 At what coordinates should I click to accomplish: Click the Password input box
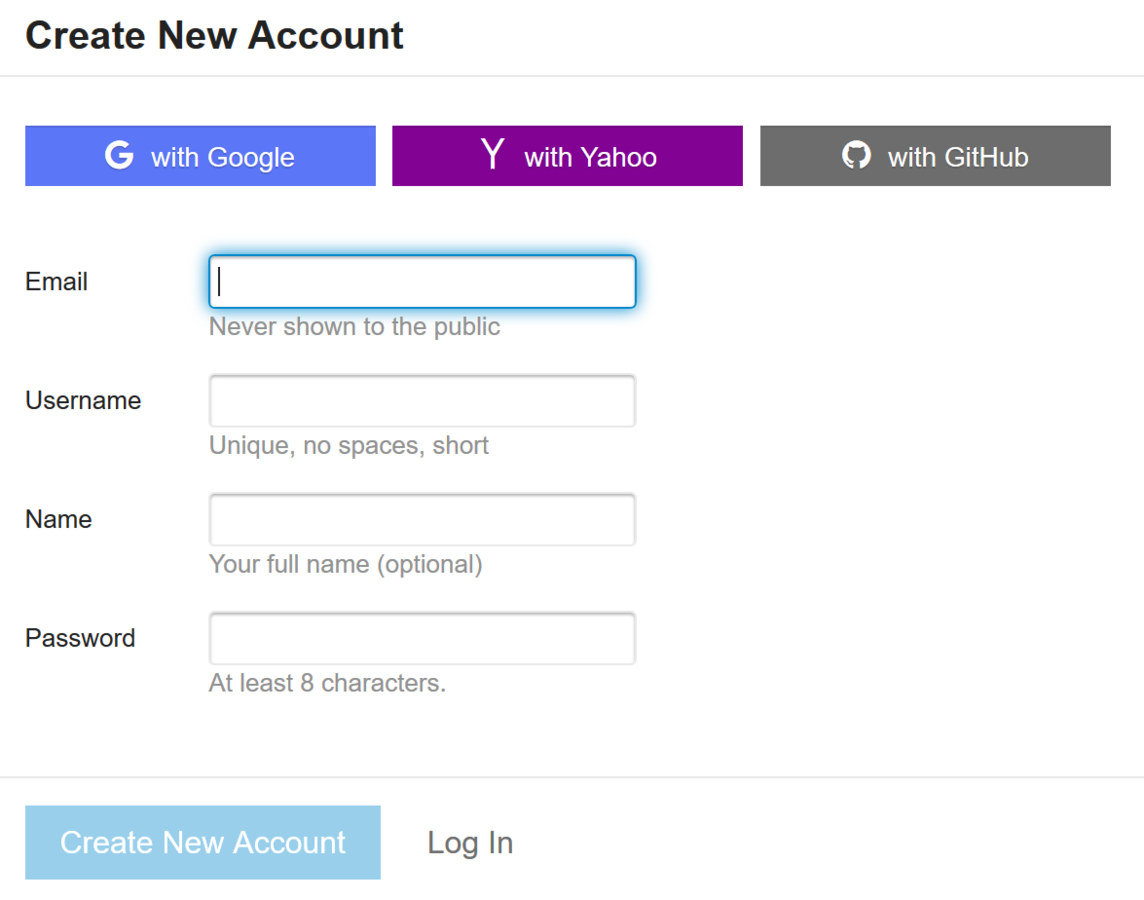422,638
